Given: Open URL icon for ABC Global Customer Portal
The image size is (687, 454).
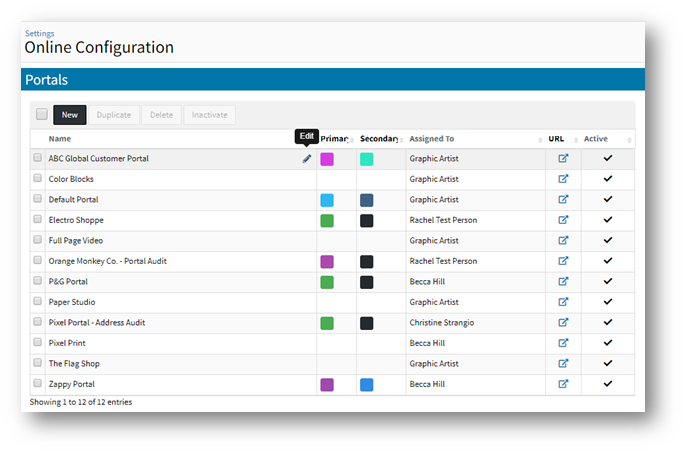Looking at the screenshot, I should (x=563, y=158).
